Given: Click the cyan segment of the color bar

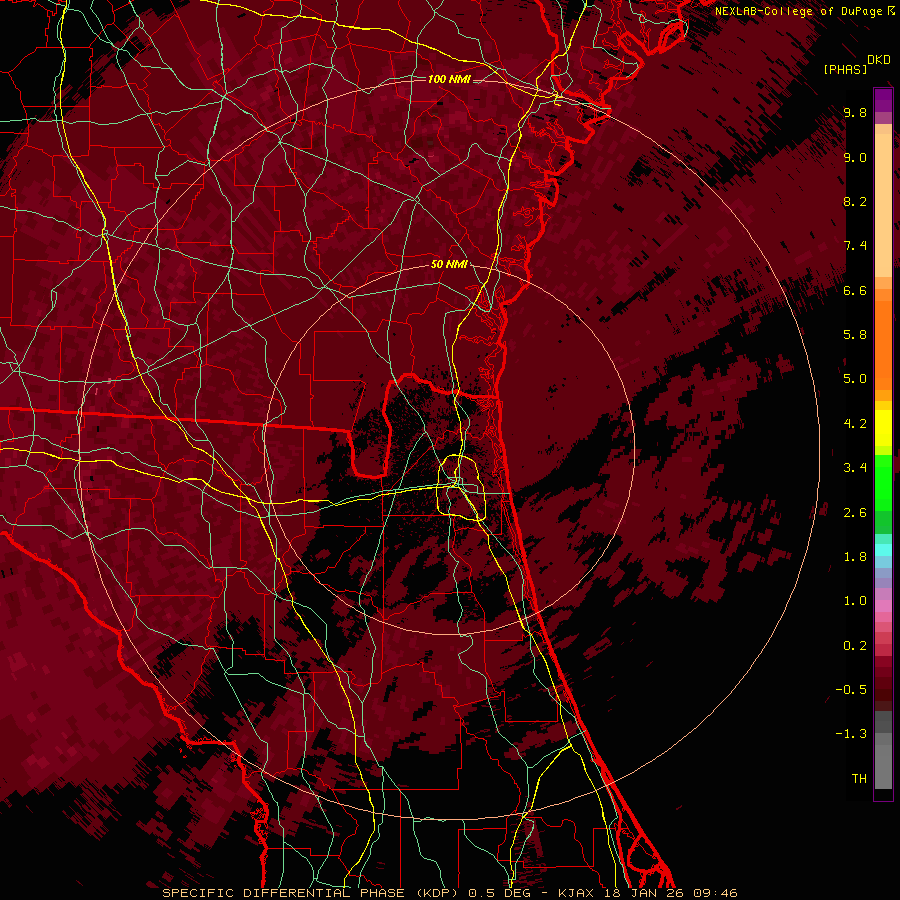Looking at the screenshot, I should pyautogui.click(x=883, y=549).
